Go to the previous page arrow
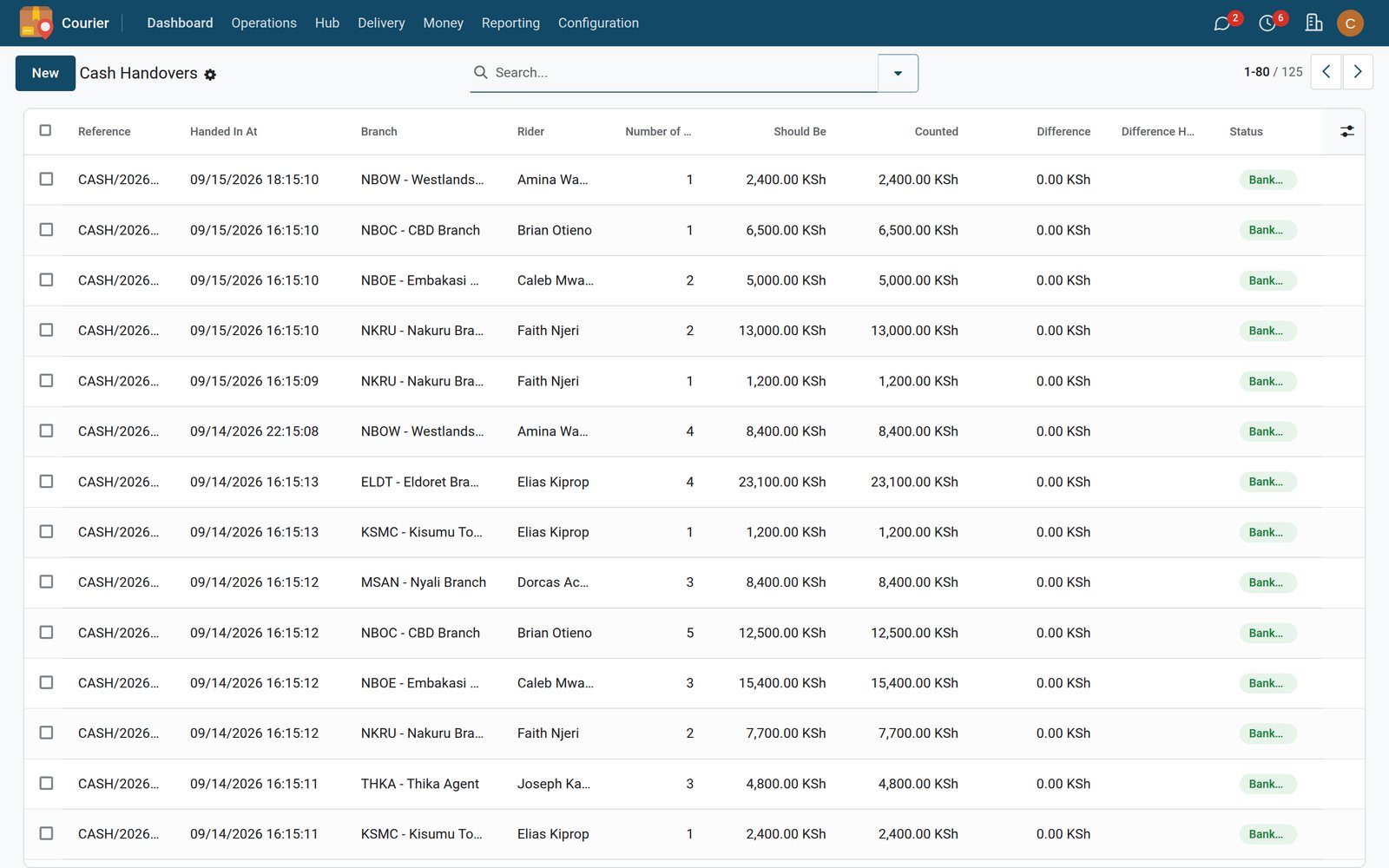The image size is (1389, 868). click(1326, 72)
